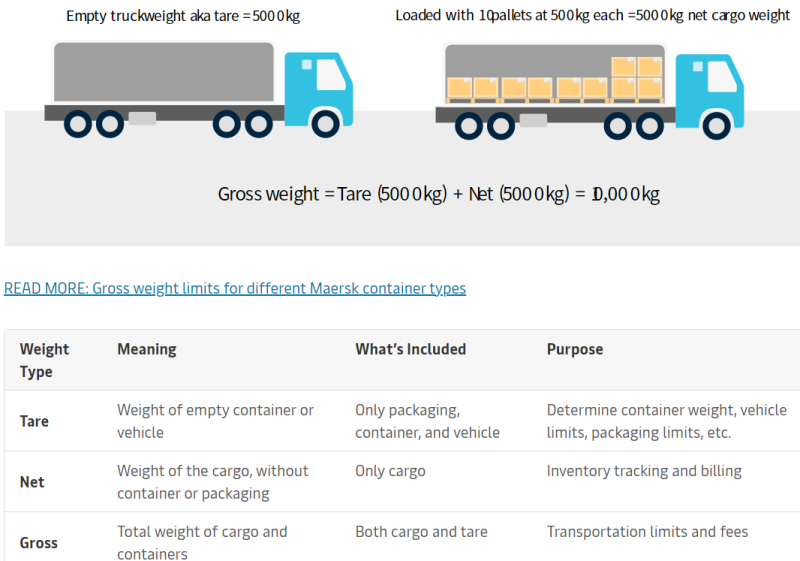The height and width of the screenshot is (561, 800).
Task: Click the Purpose column header
Action: (x=575, y=349)
